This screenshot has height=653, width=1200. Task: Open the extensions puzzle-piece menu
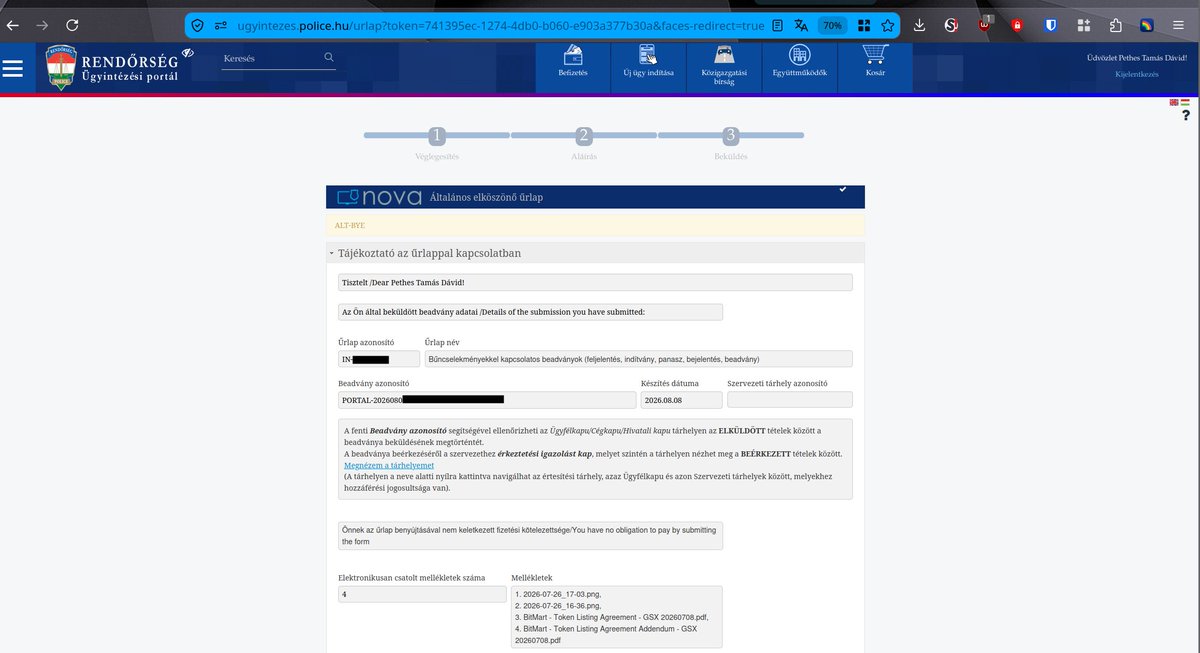tap(1116, 25)
